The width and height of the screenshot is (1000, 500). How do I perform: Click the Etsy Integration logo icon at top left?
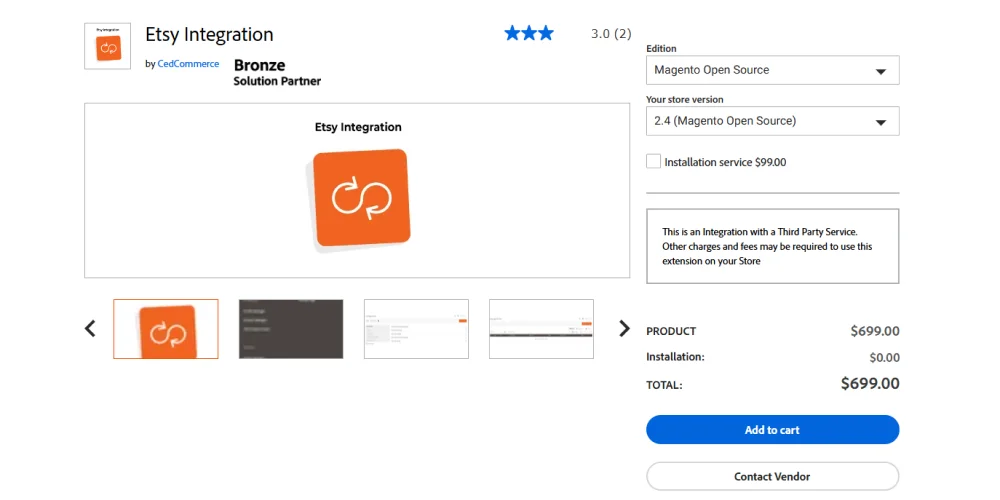(107, 46)
